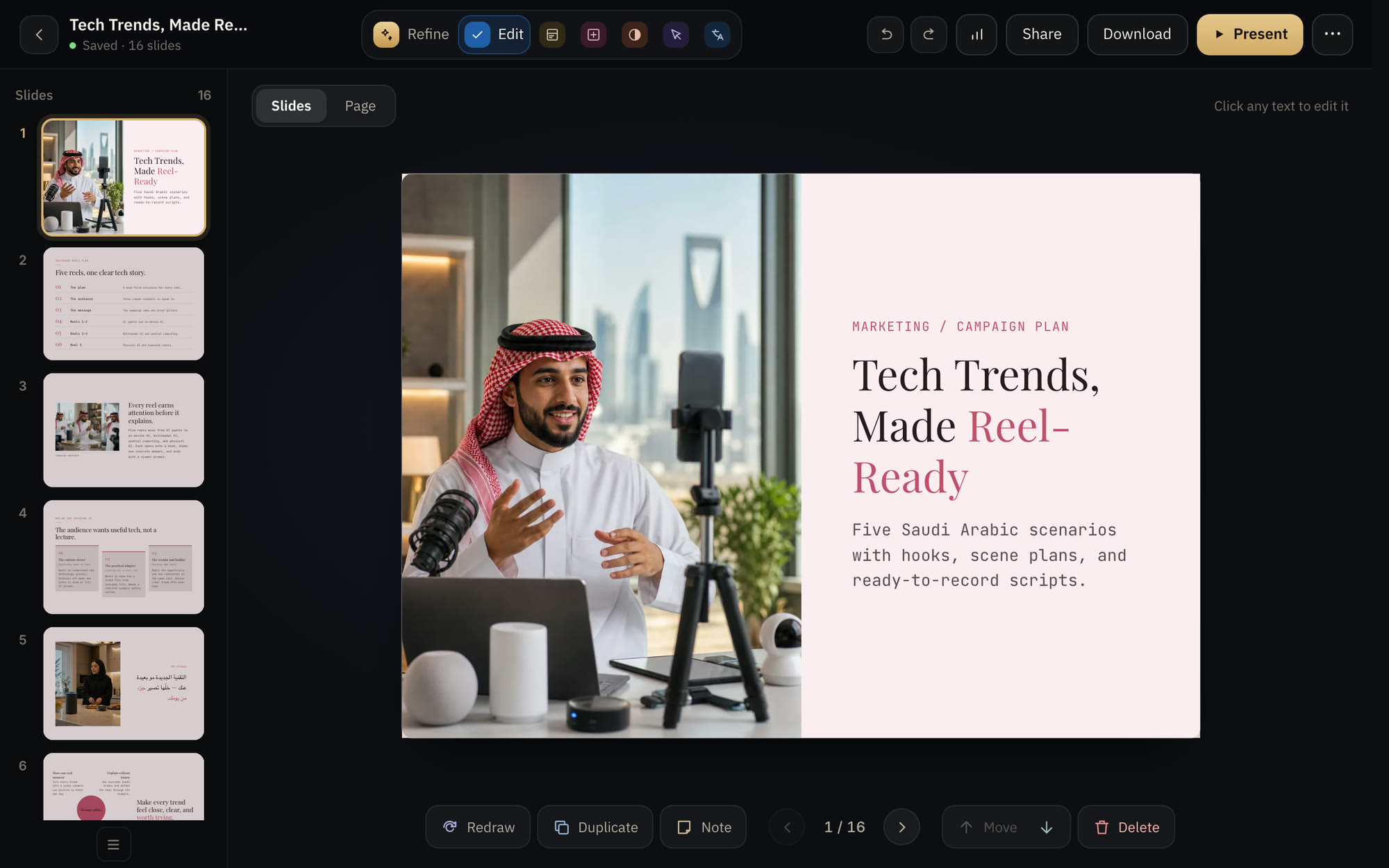Open the theme contrast half-circle icon
The height and width of the screenshot is (868, 1389).
click(635, 35)
